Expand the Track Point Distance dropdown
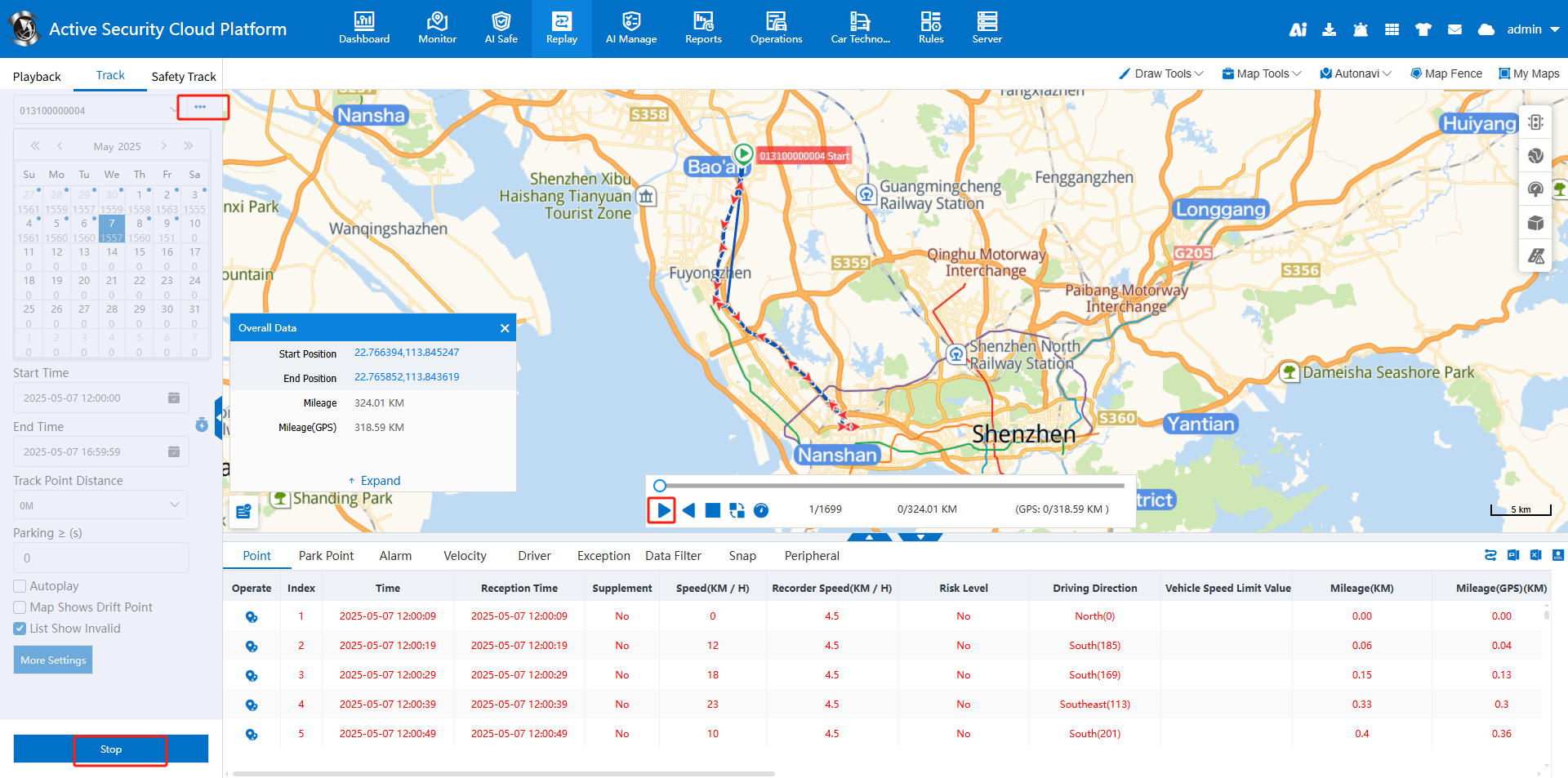The image size is (1568, 778). click(100, 505)
